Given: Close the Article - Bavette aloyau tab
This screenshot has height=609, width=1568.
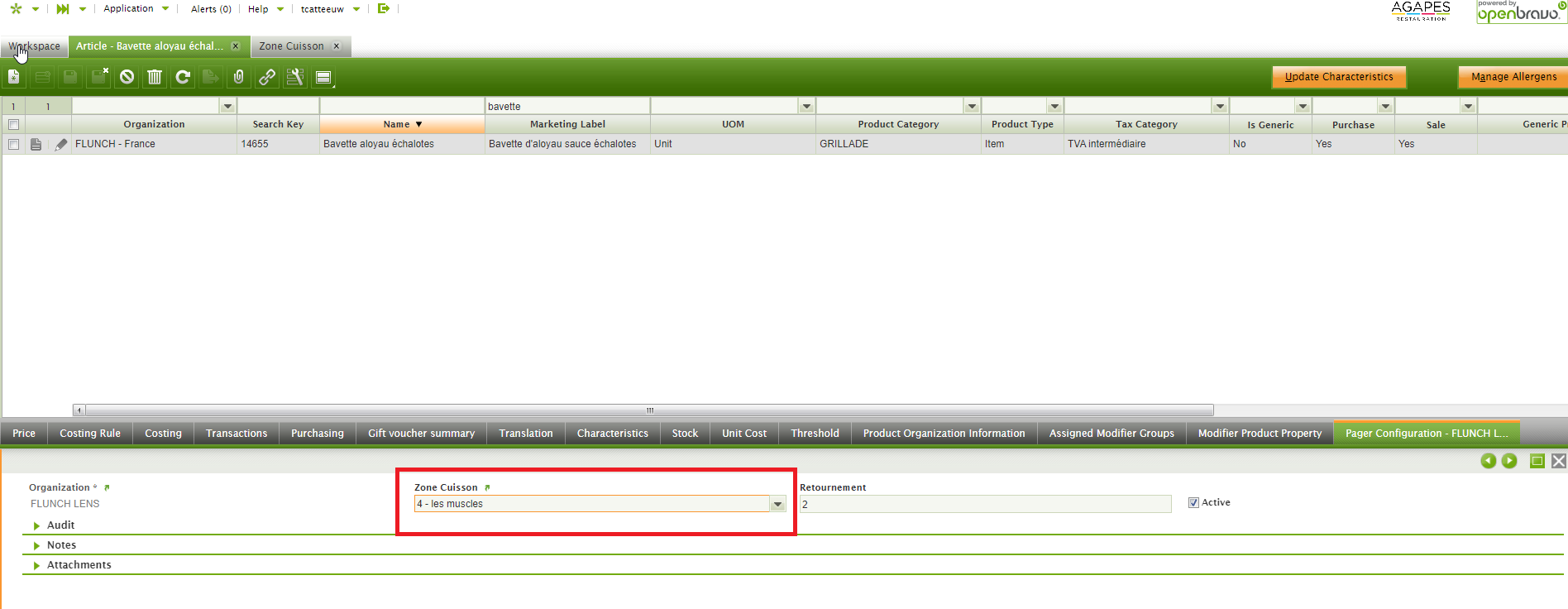Looking at the screenshot, I should coord(236,46).
